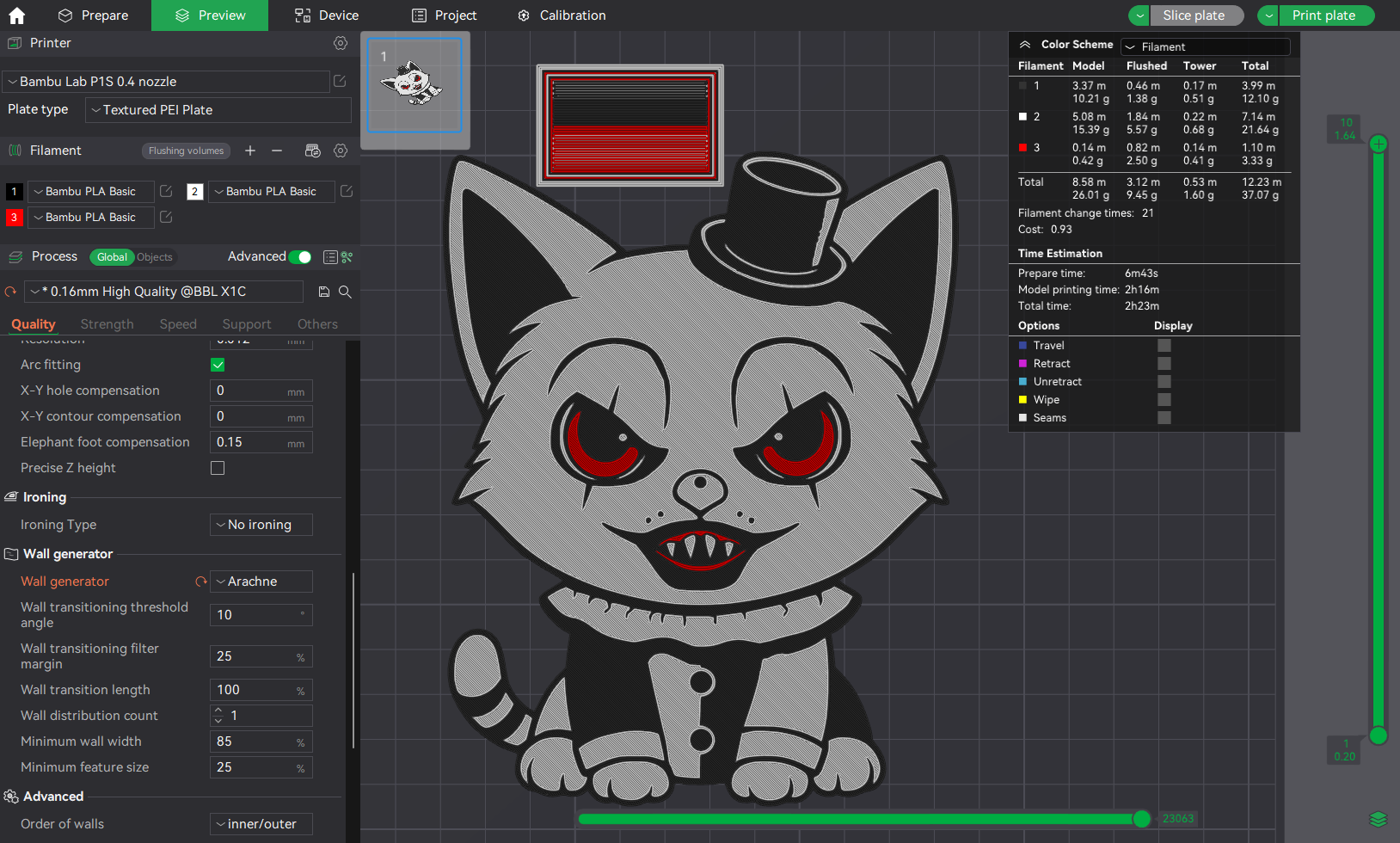Click Elephant foot compensation field

click(x=261, y=442)
